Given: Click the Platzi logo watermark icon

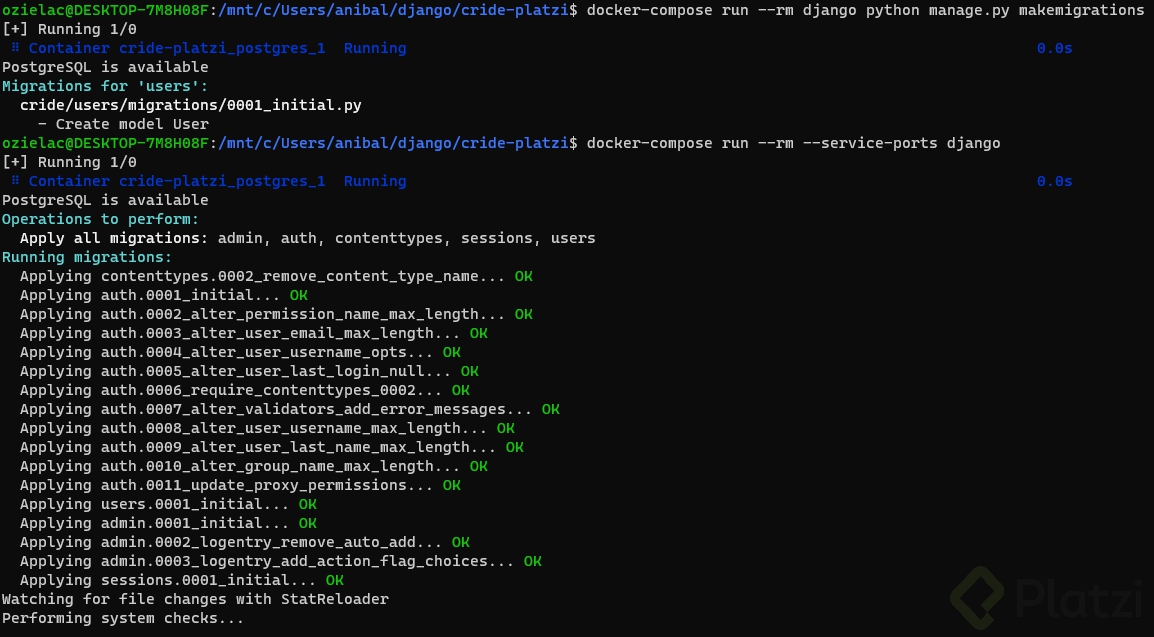Looking at the screenshot, I should (x=978, y=598).
